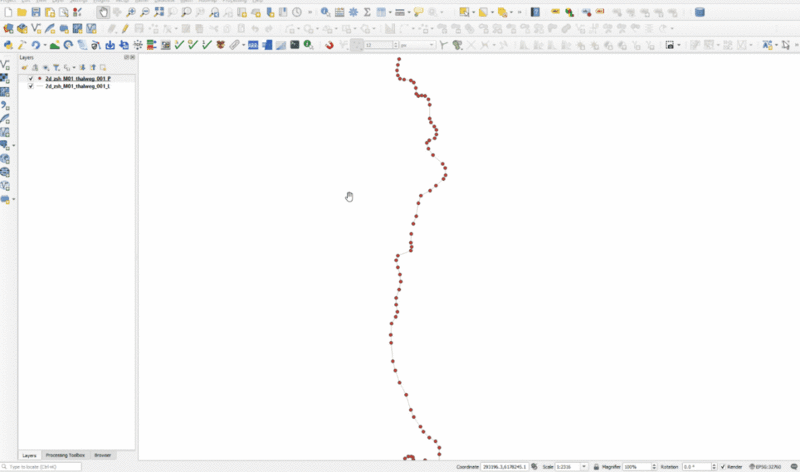Click the Zoom In magnifier tool
This screenshot has width=800, height=472.
131,12
